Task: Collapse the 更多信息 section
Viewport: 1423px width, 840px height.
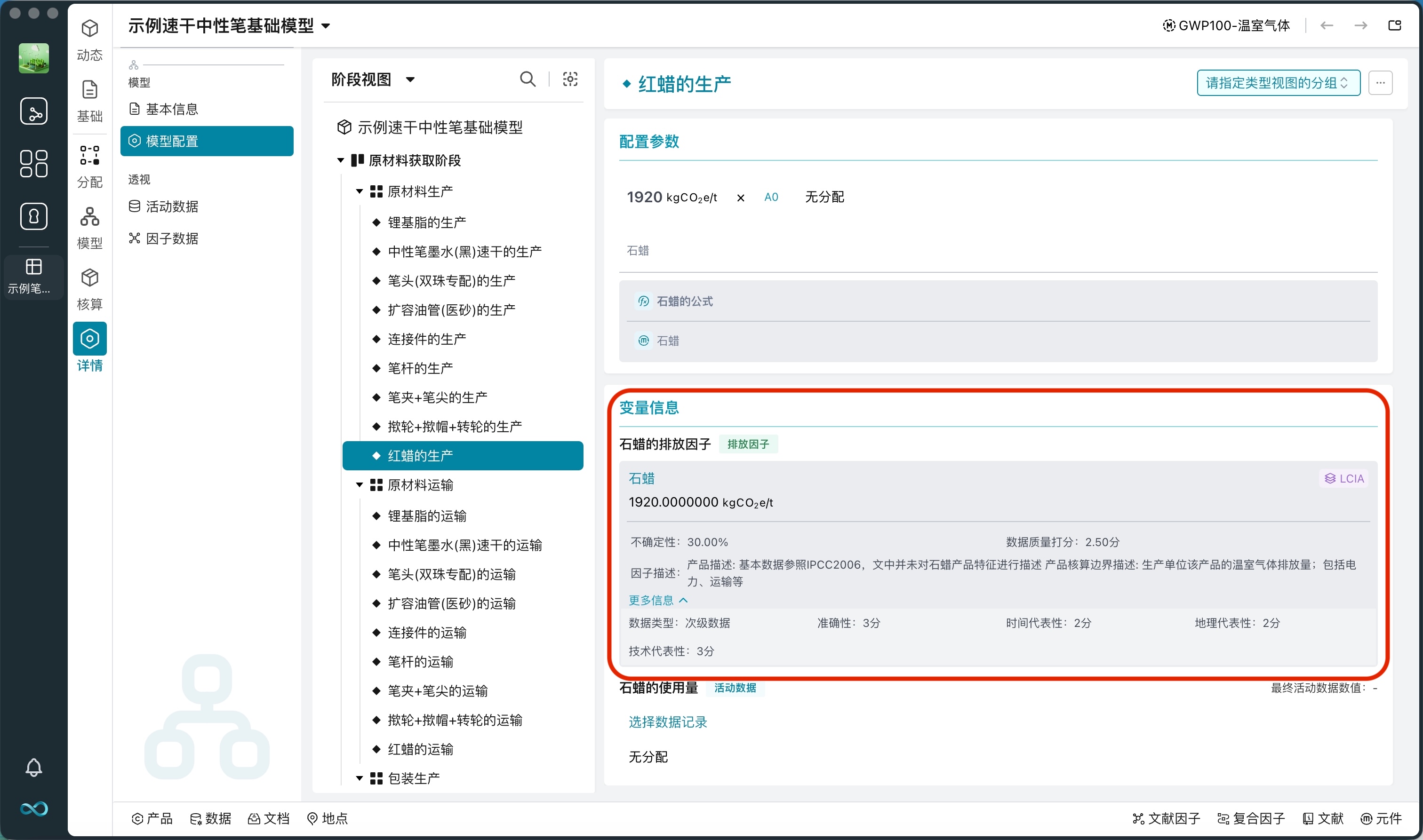Action: click(657, 600)
